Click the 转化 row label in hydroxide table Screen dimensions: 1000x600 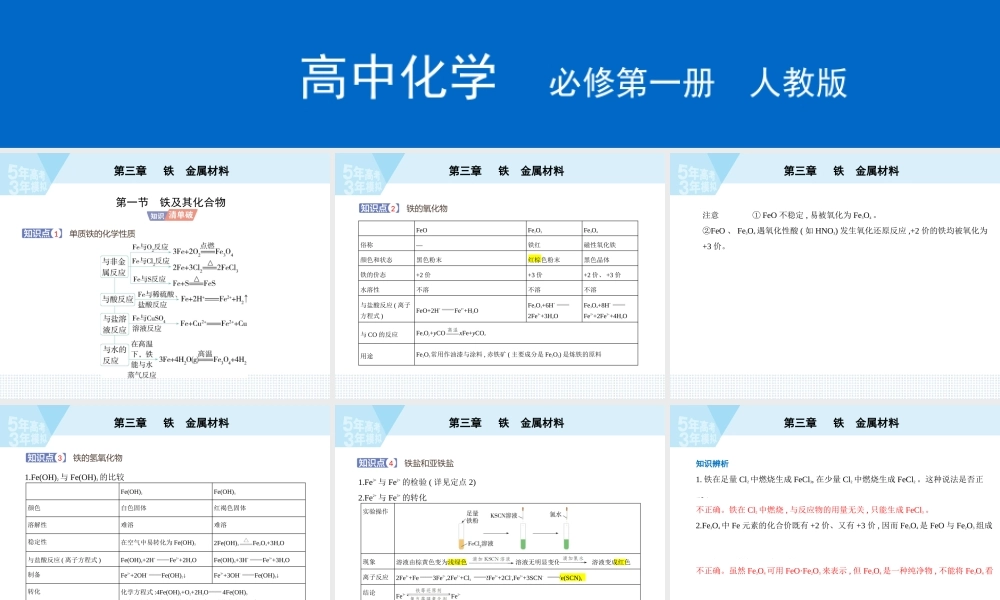pyautogui.click(x=34, y=592)
